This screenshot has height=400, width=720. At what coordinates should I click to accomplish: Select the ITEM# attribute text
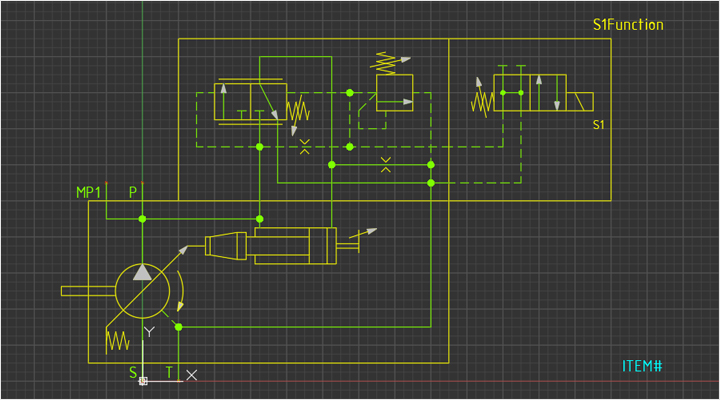click(642, 366)
